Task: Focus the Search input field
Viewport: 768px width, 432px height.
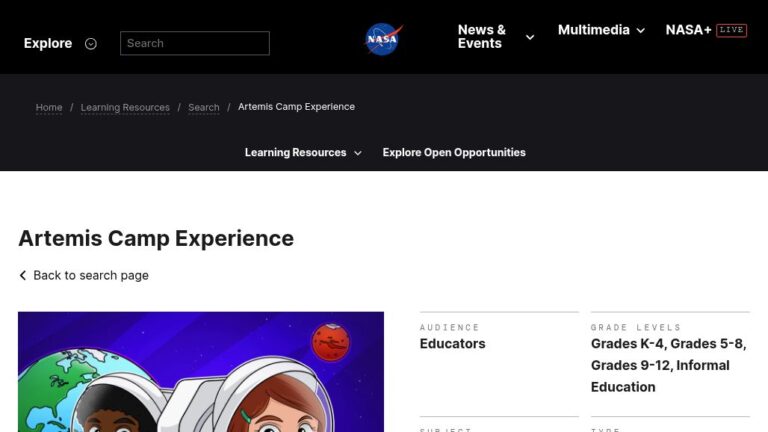Action: 195,43
